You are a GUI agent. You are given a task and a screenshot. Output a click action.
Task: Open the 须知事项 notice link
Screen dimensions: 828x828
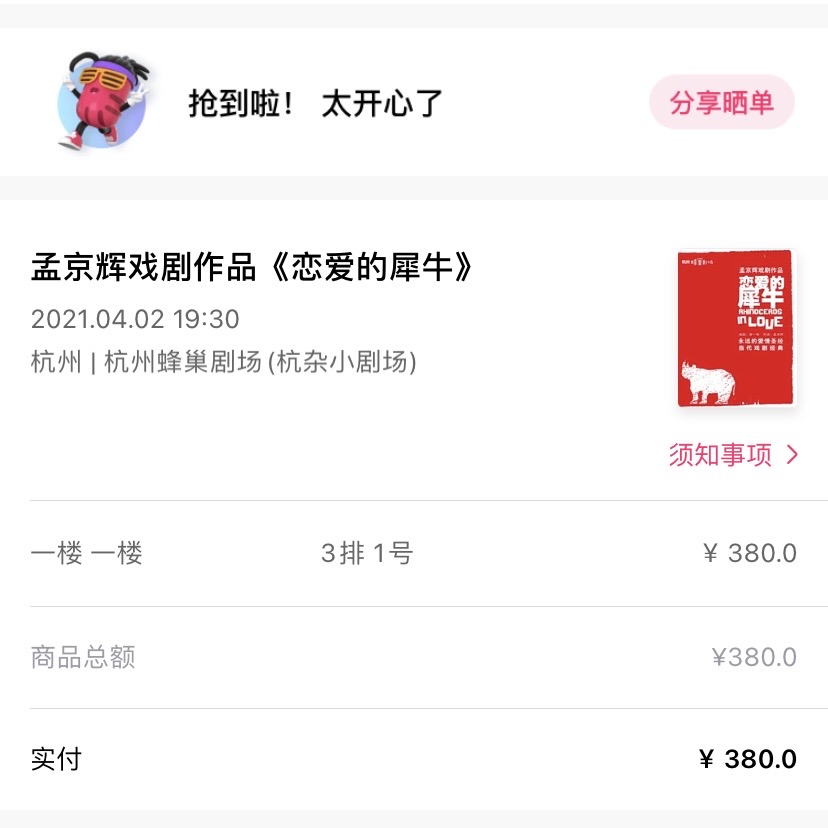pos(721,455)
